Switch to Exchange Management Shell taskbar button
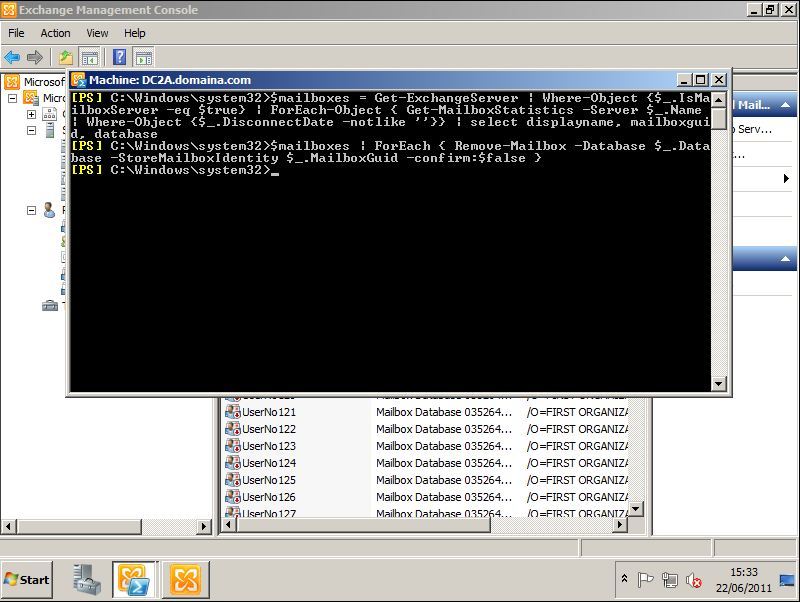This screenshot has height=602, width=800. (x=134, y=580)
